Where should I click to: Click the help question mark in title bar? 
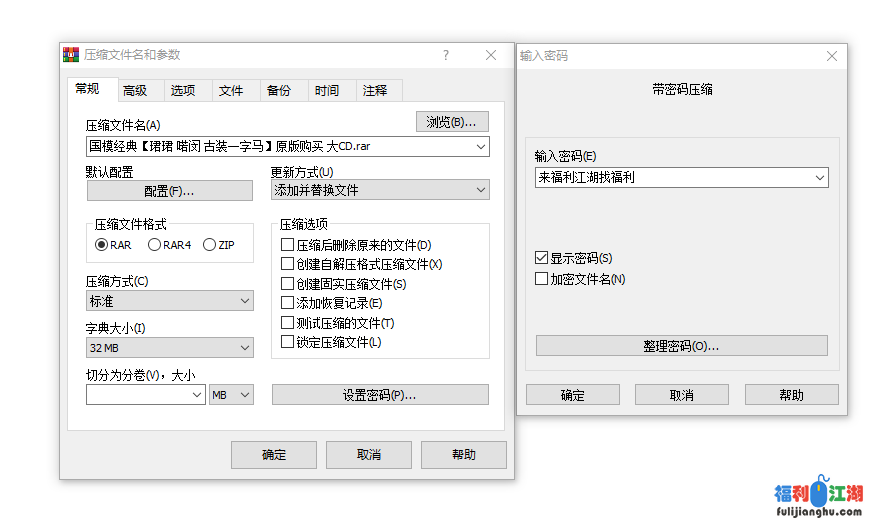click(x=446, y=55)
